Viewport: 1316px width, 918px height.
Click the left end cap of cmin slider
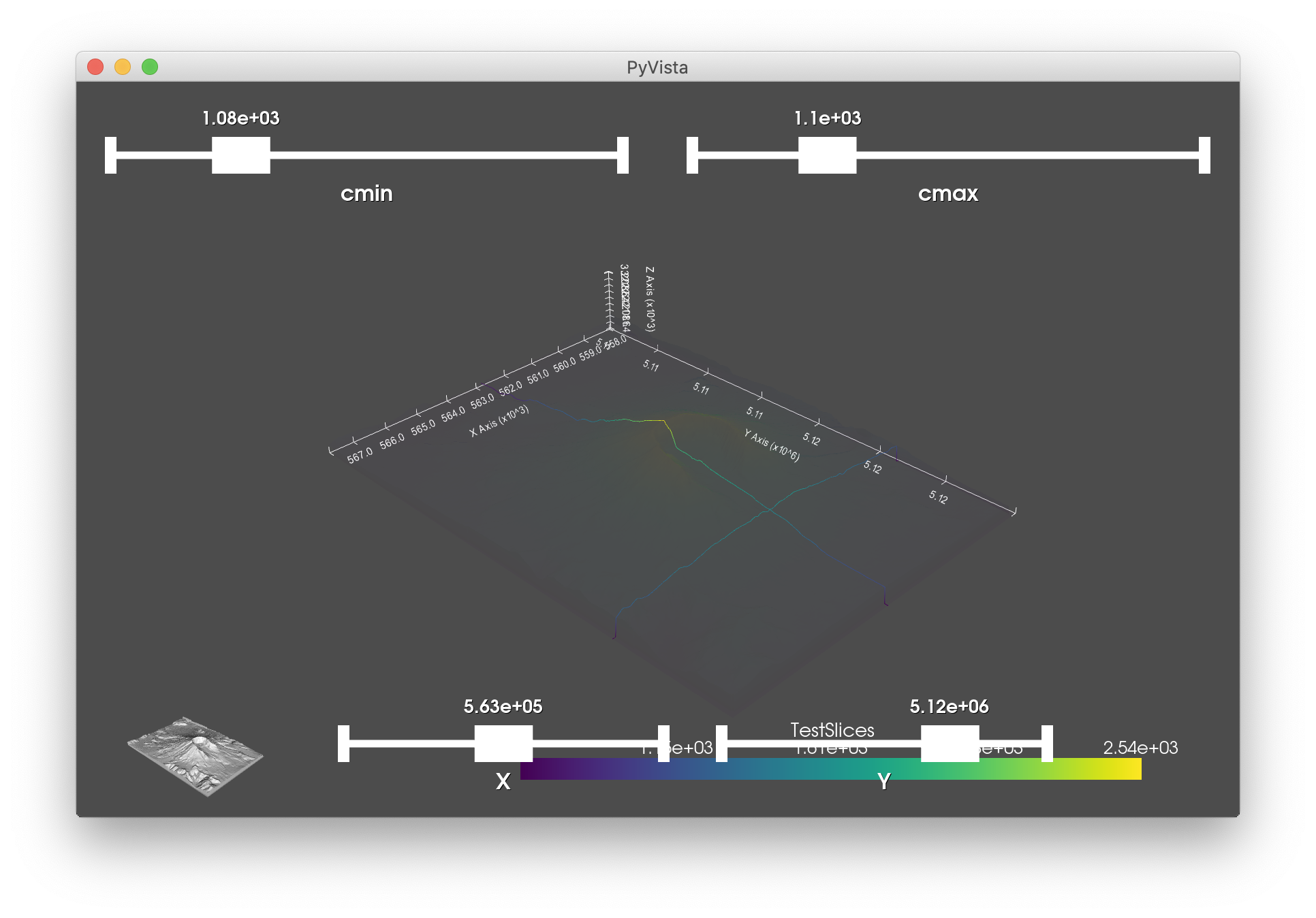(110, 155)
